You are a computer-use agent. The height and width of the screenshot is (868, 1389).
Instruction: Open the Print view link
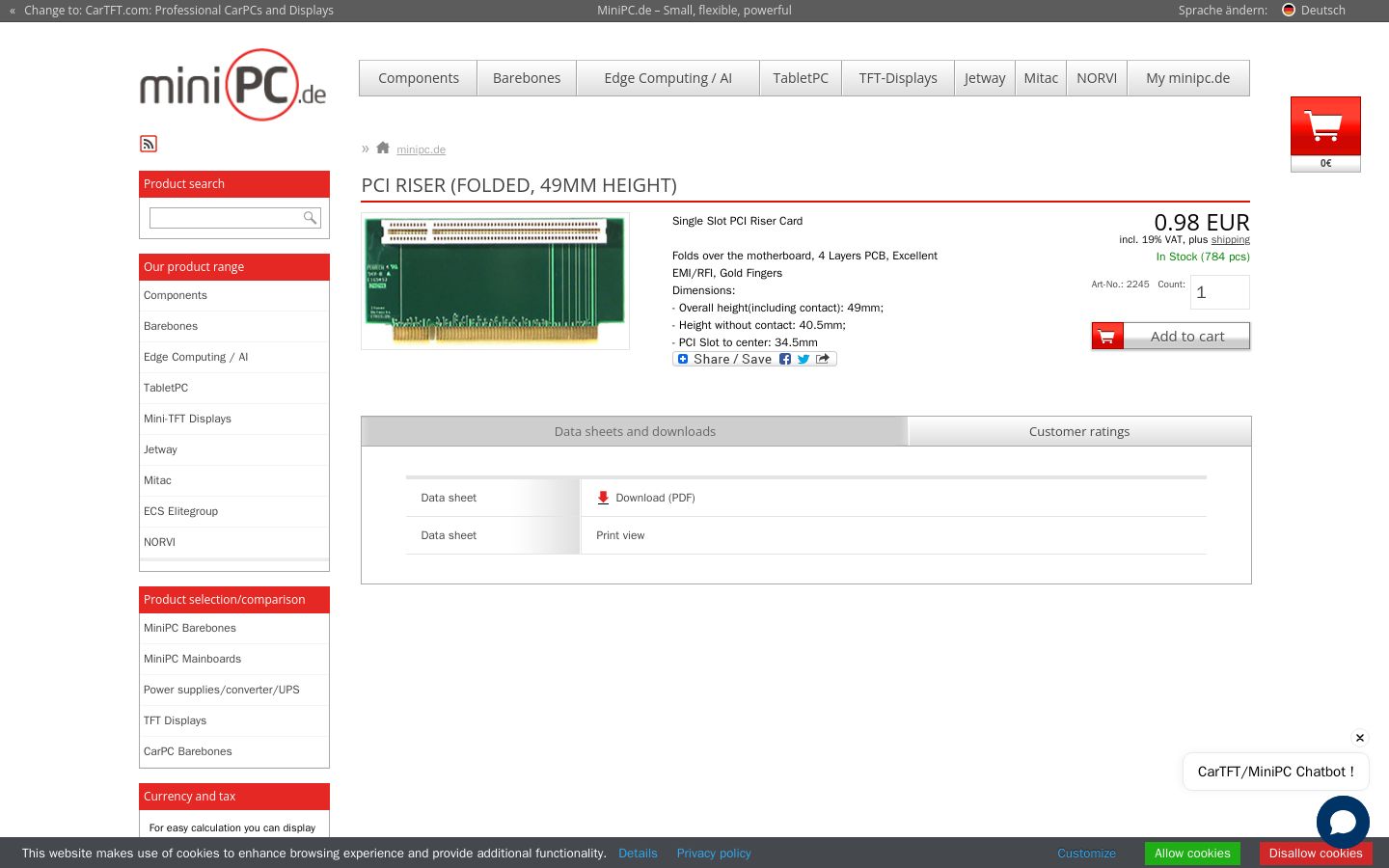point(620,535)
